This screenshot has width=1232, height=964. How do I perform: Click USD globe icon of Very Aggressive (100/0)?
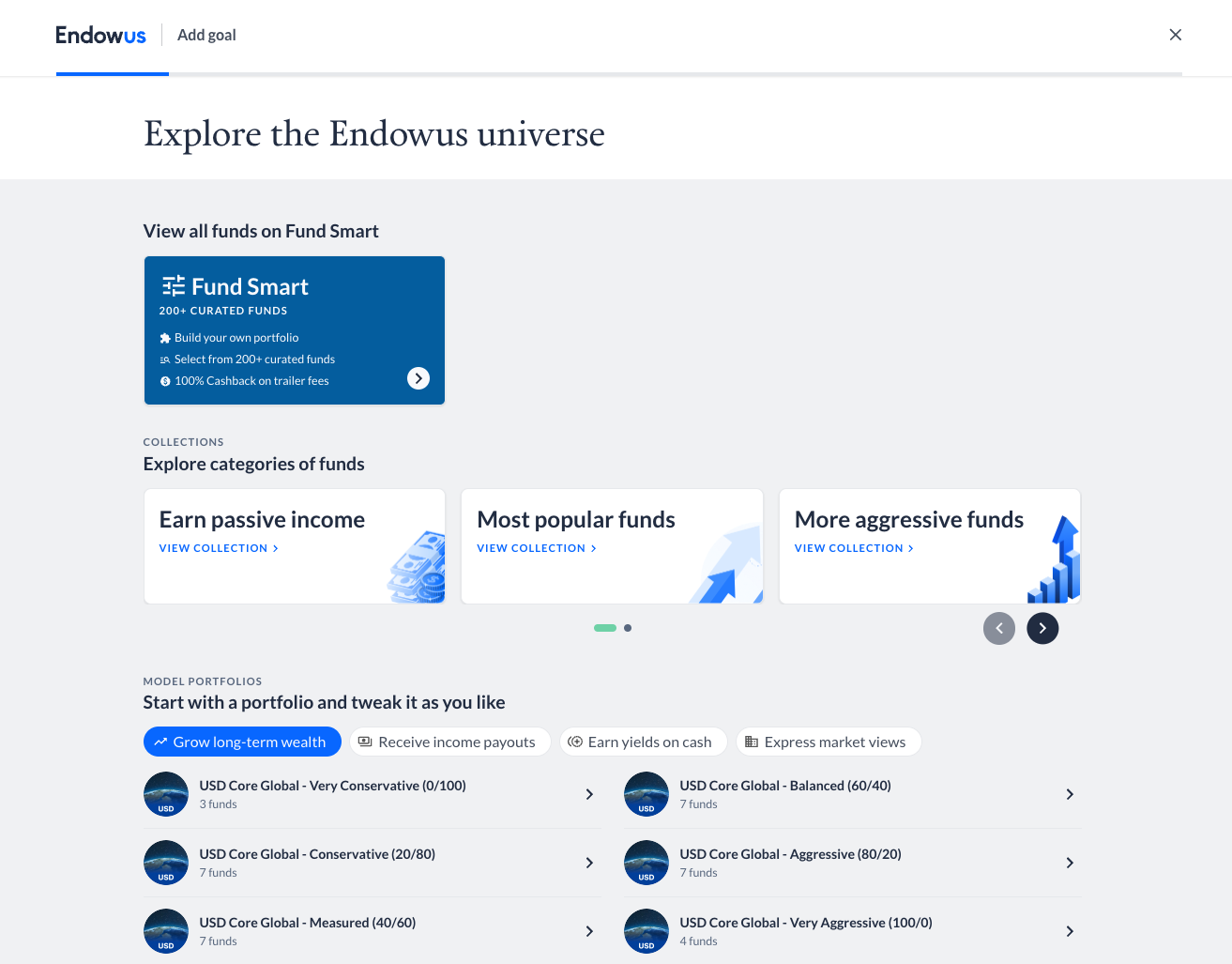(x=646, y=931)
